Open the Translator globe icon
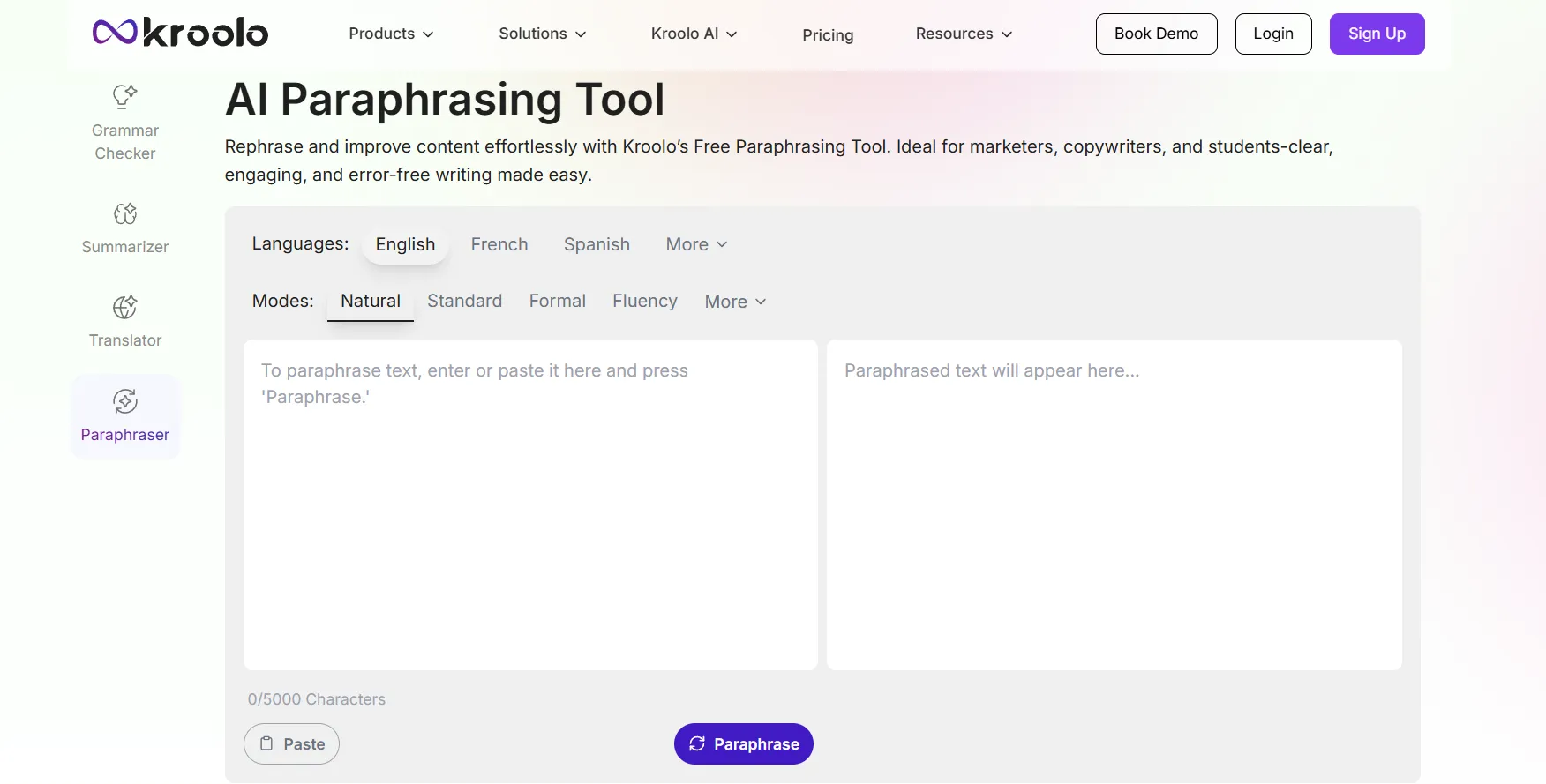 tap(125, 307)
